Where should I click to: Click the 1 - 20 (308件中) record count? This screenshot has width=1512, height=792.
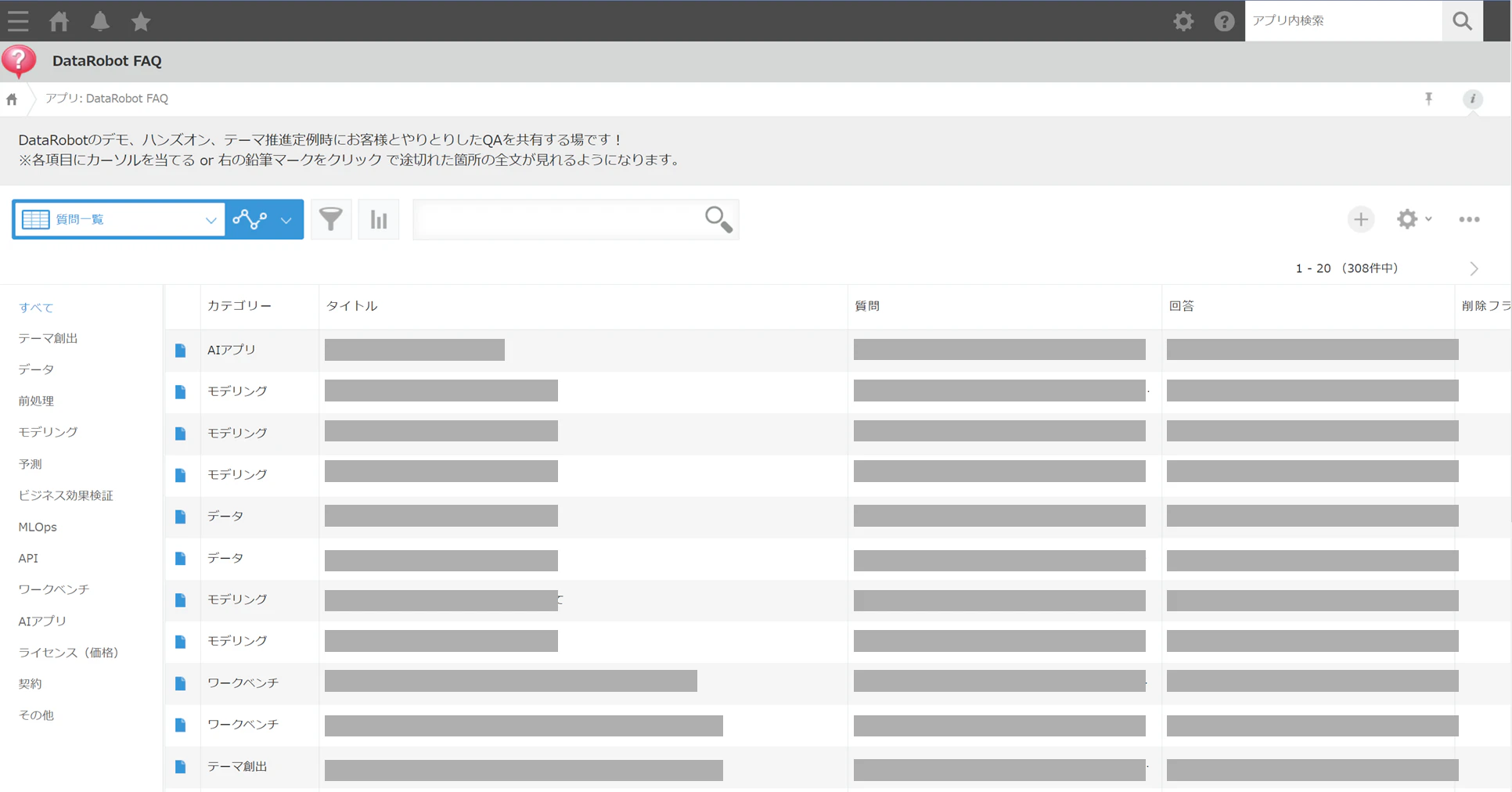(1347, 268)
